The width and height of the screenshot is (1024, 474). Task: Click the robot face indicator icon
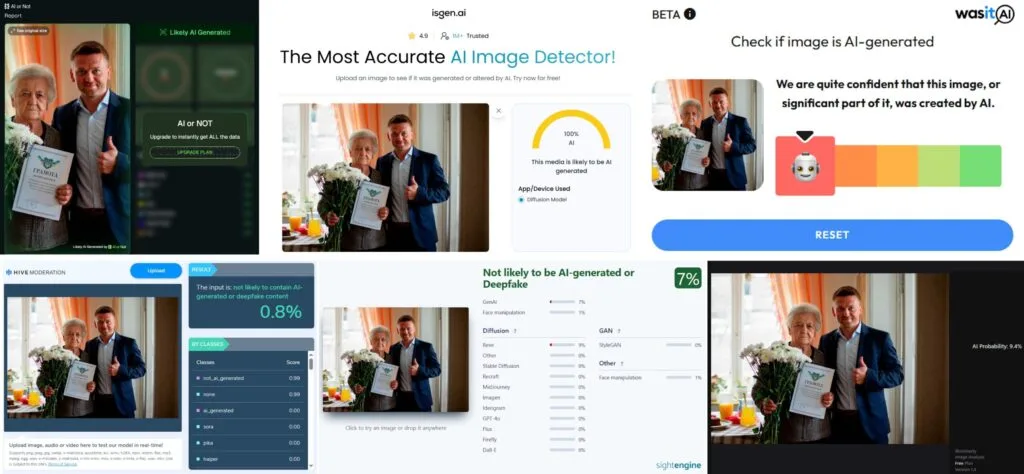tap(805, 167)
